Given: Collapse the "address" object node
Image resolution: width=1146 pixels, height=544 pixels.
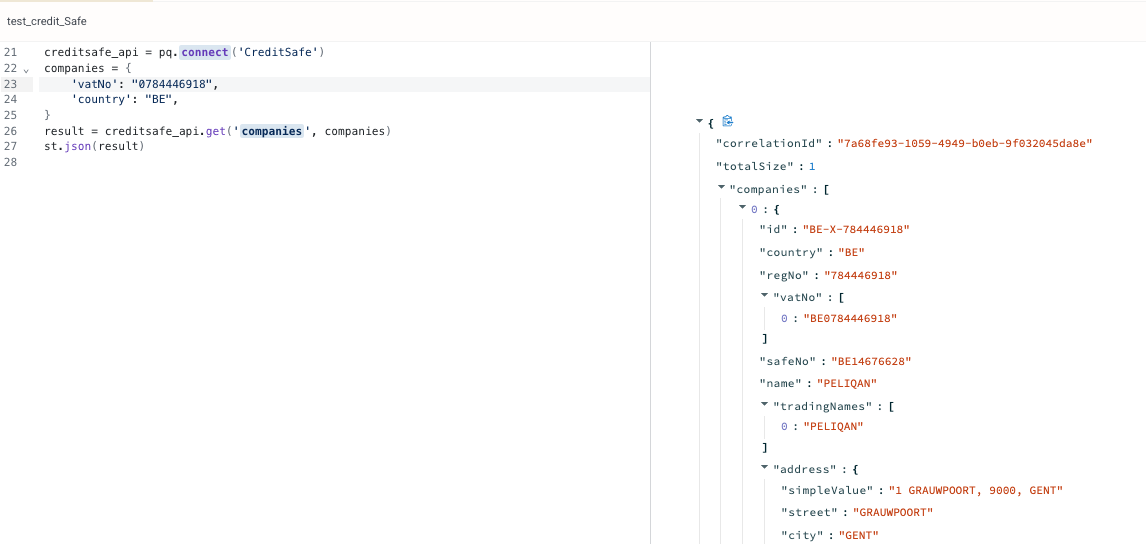Looking at the screenshot, I should coord(765,467).
